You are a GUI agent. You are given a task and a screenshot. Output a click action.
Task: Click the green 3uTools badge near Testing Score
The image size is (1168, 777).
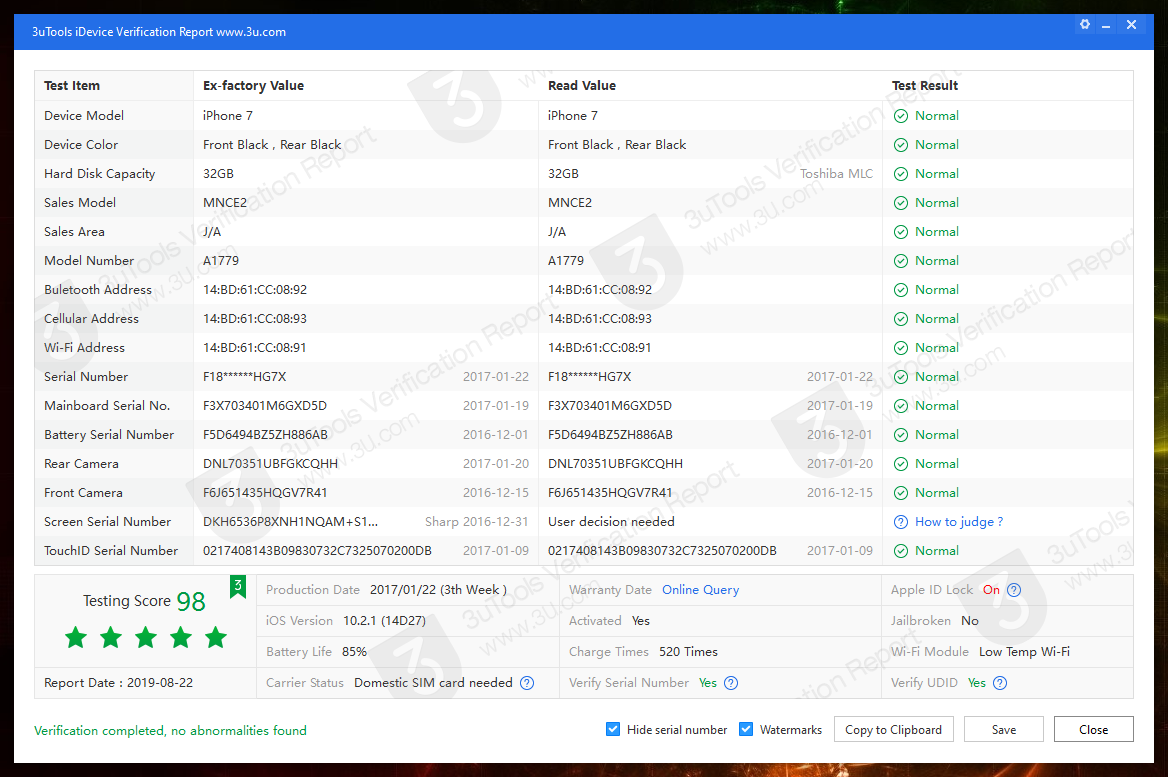pos(238,586)
